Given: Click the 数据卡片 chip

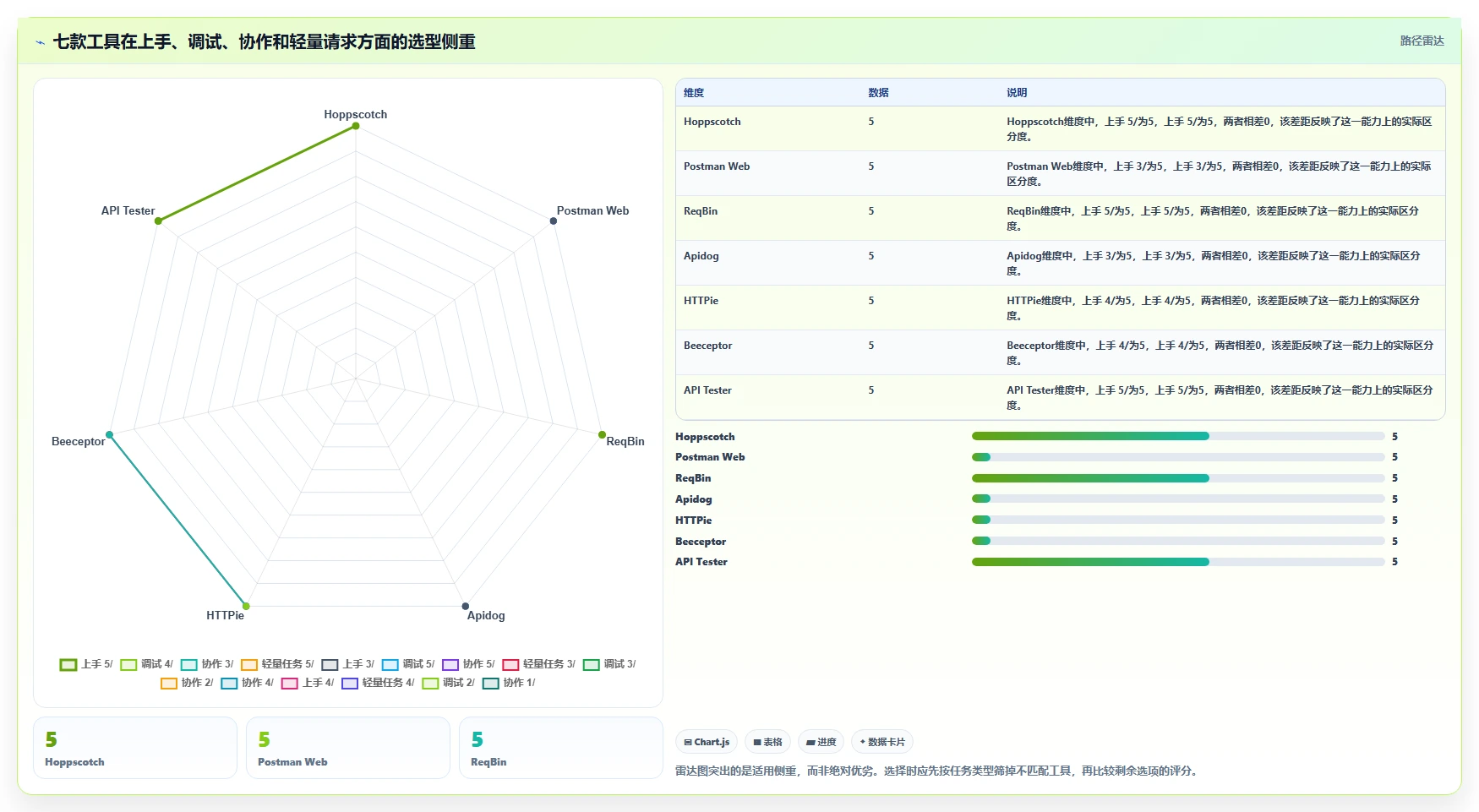Looking at the screenshot, I should click(882, 742).
